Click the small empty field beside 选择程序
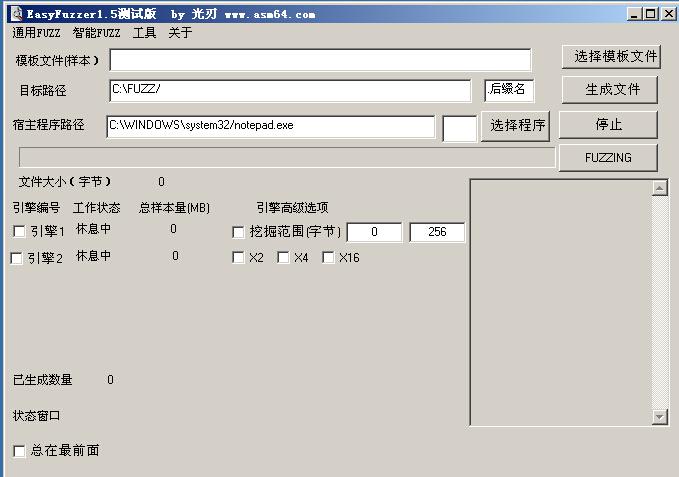 (459, 129)
